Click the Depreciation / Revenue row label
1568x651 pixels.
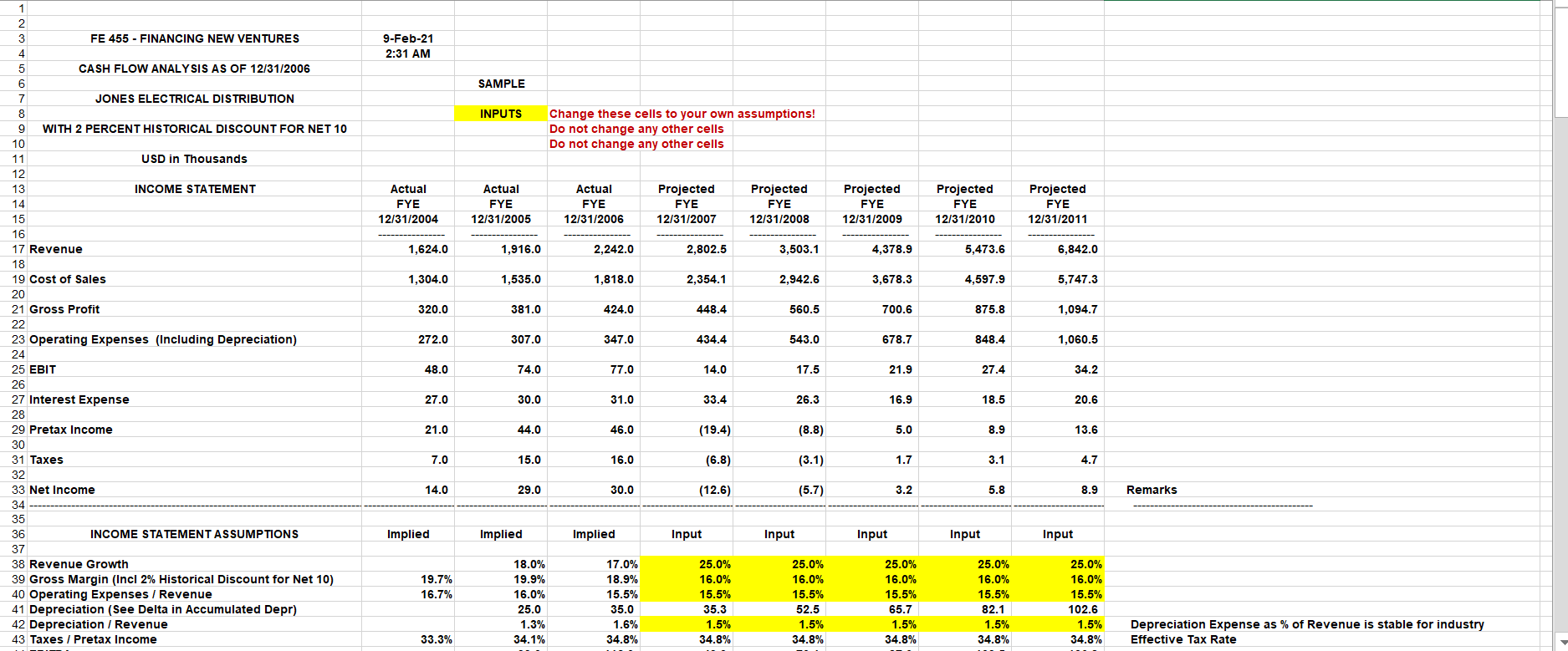pyautogui.click(x=99, y=624)
